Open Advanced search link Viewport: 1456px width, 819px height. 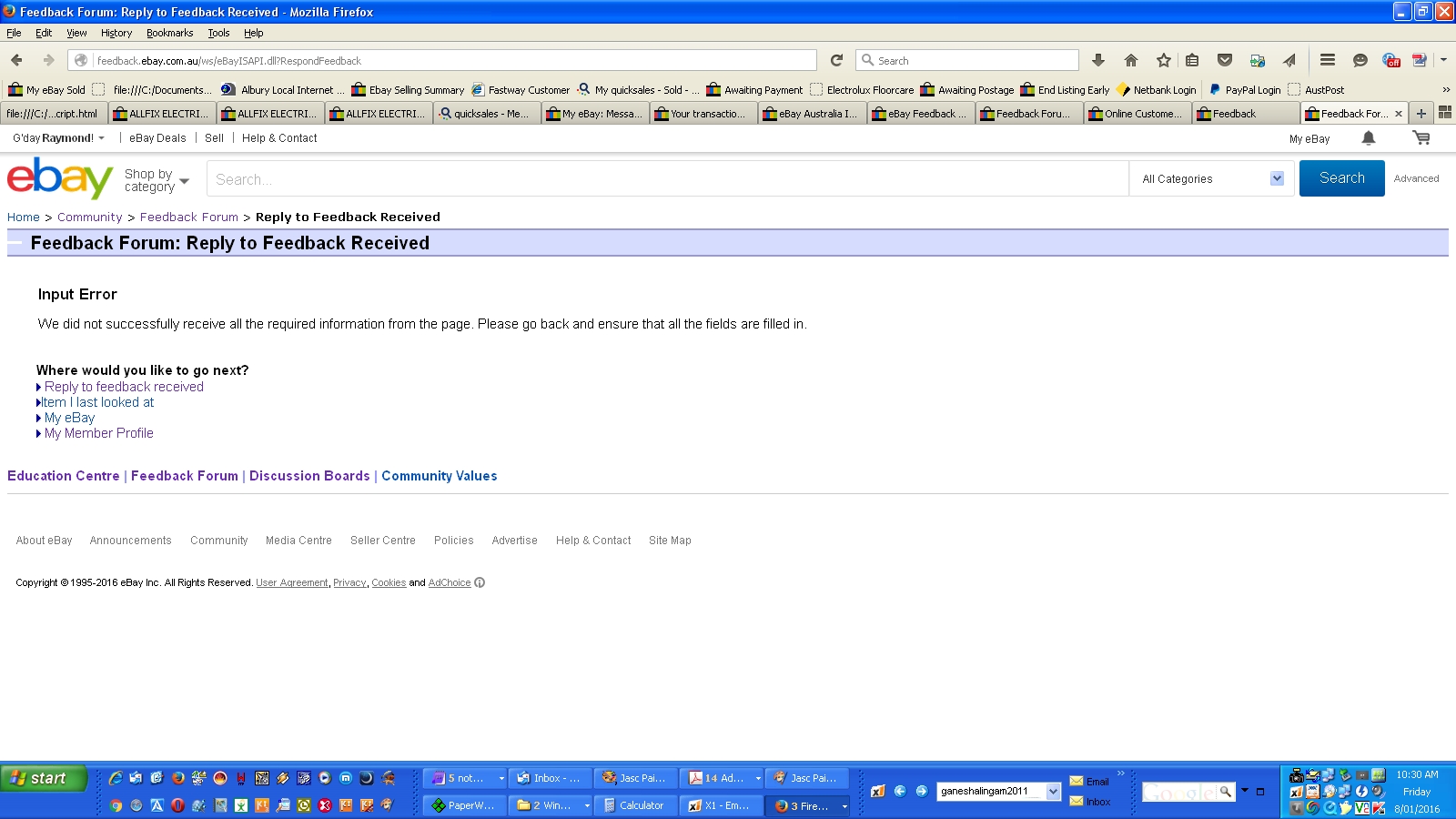coord(1416,178)
